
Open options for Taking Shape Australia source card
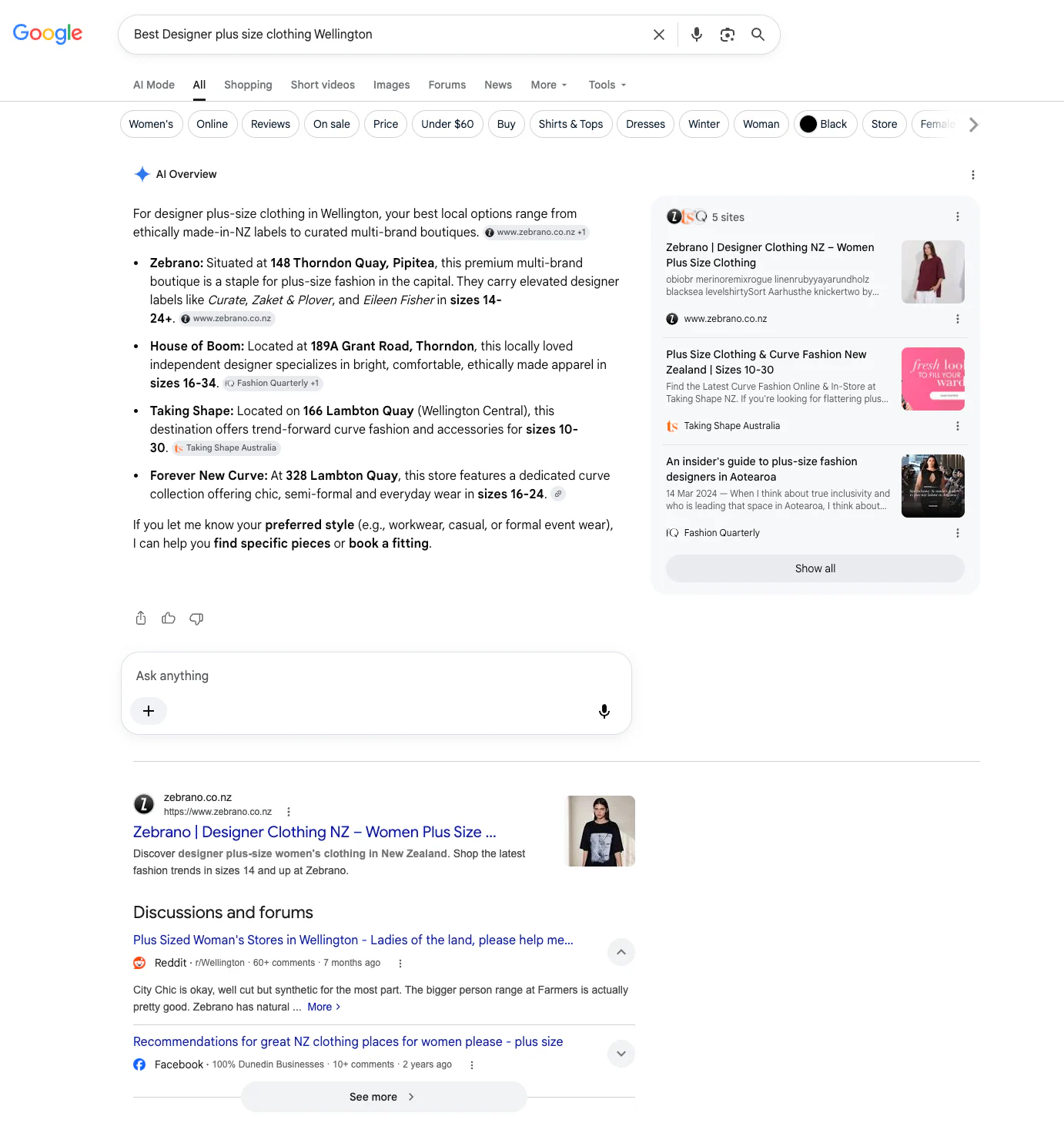(x=958, y=426)
